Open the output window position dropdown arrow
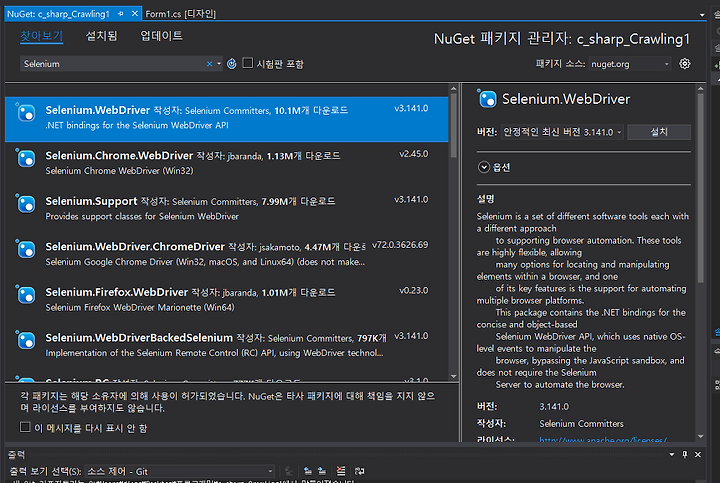This screenshot has width=720, height=483. click(672, 454)
